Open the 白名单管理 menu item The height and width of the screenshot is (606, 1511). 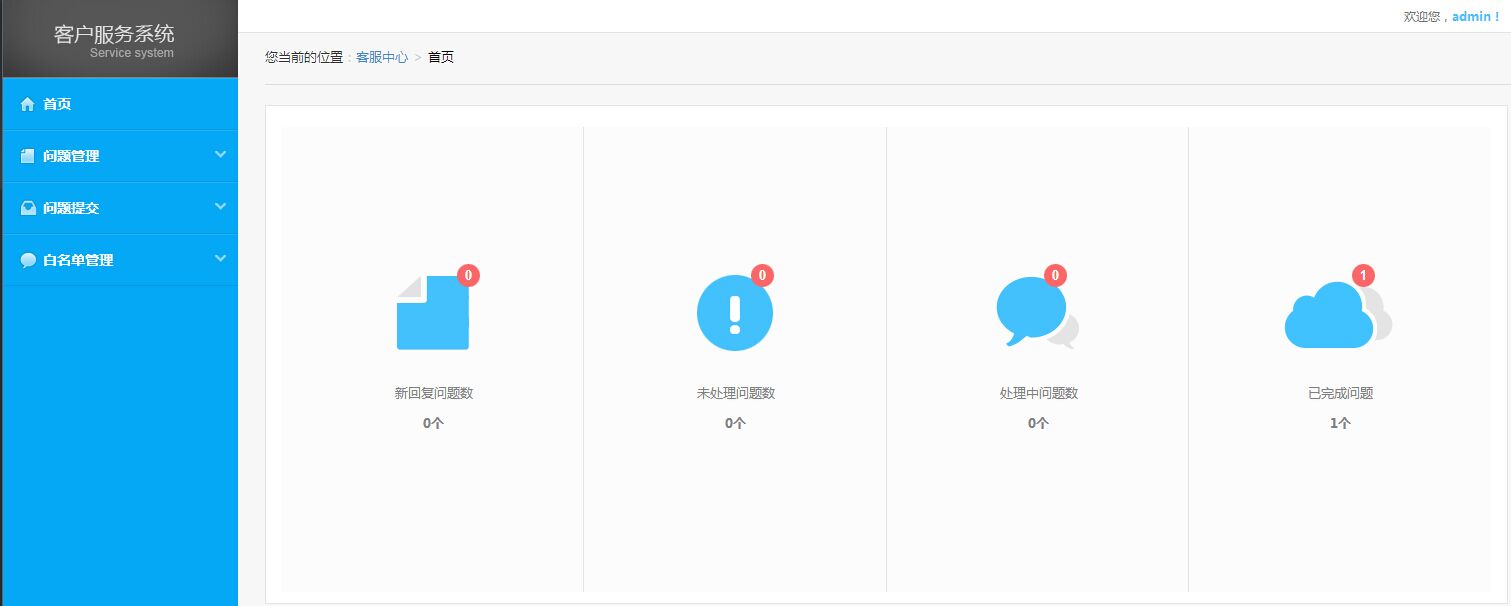click(78, 260)
